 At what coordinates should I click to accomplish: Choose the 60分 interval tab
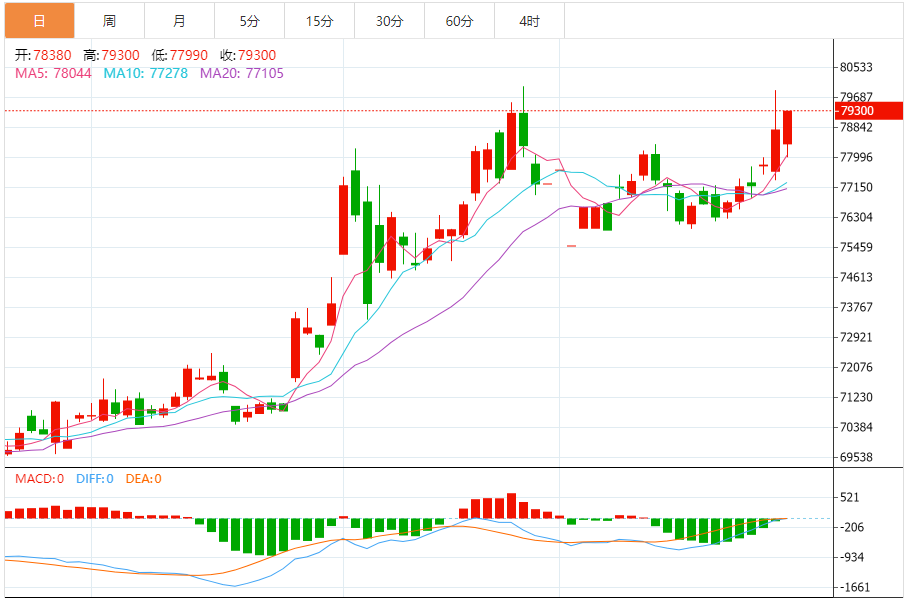459,20
